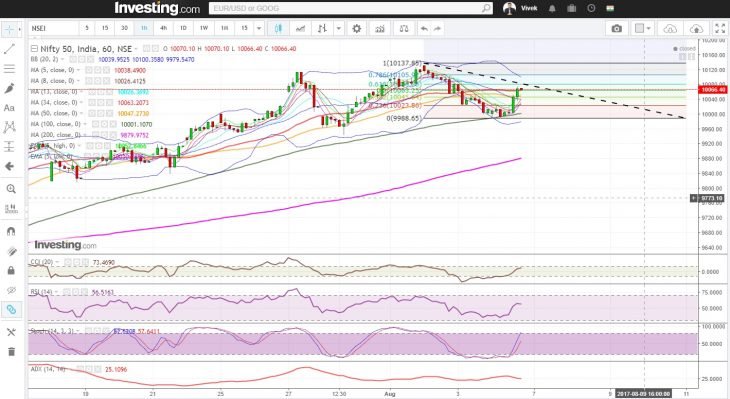Switch to 1D interval

pos(183,28)
